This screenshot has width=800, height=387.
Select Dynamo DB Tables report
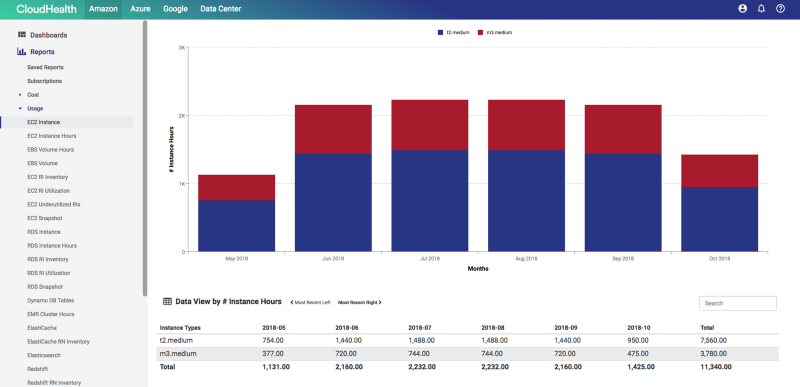[x=51, y=301]
